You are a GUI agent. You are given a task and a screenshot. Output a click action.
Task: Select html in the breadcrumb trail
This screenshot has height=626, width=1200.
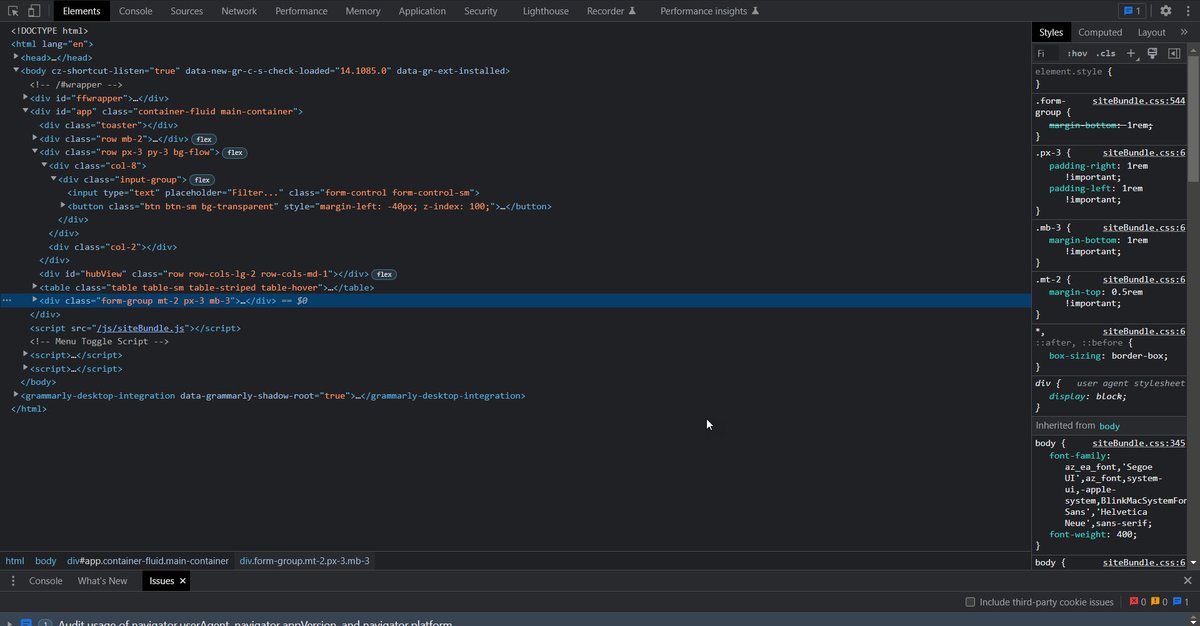tap(14, 561)
